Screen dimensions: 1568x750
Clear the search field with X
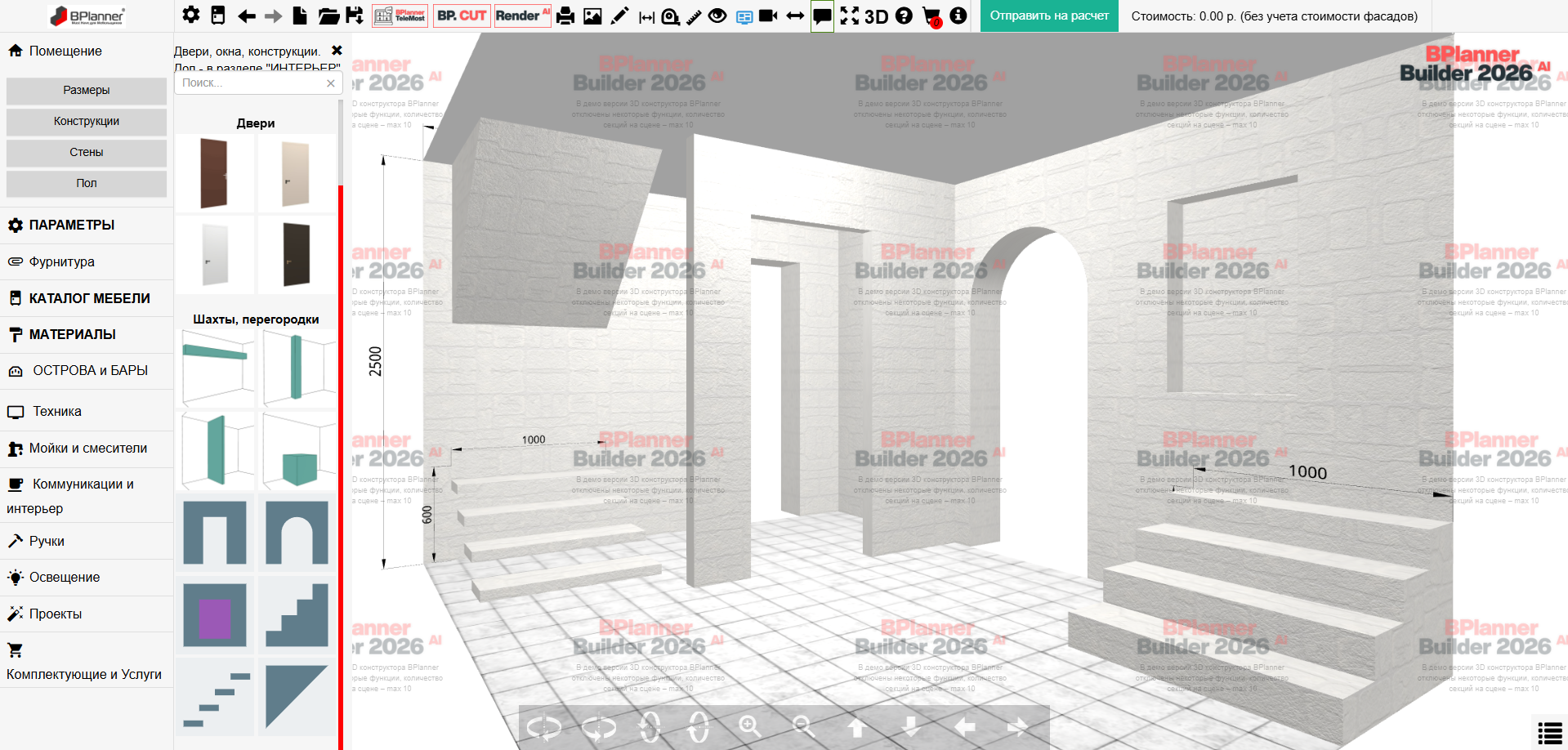(x=331, y=83)
